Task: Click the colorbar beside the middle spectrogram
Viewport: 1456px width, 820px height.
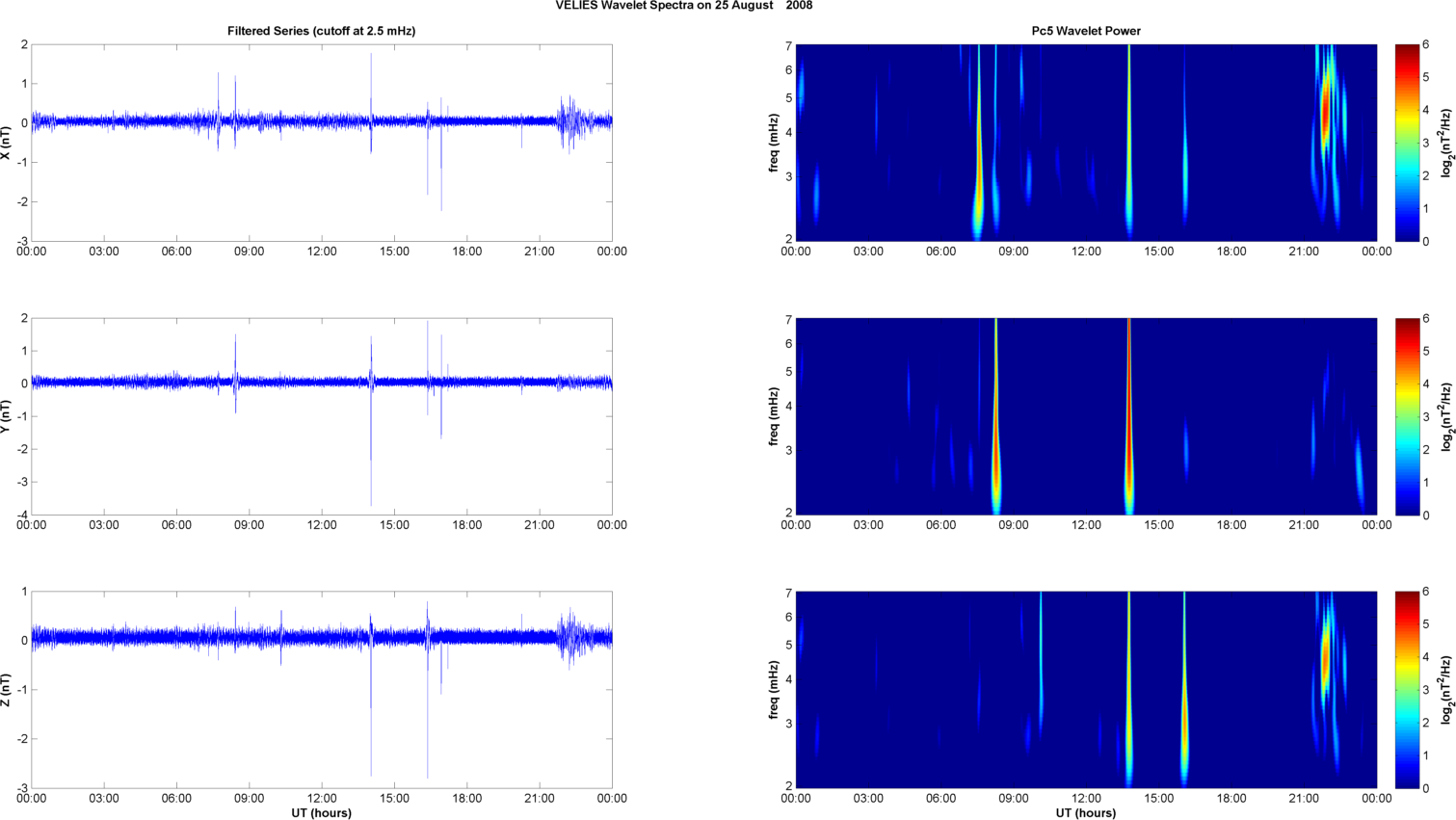Action: (x=1407, y=416)
